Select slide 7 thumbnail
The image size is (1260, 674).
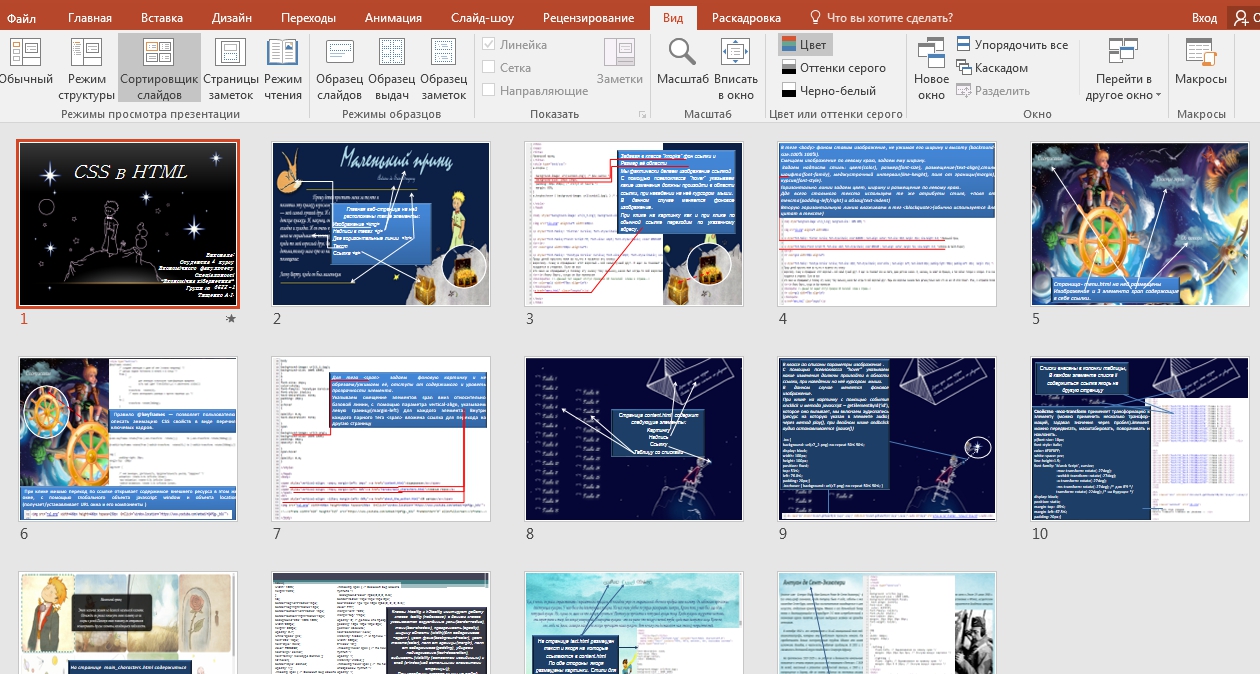(x=381, y=439)
